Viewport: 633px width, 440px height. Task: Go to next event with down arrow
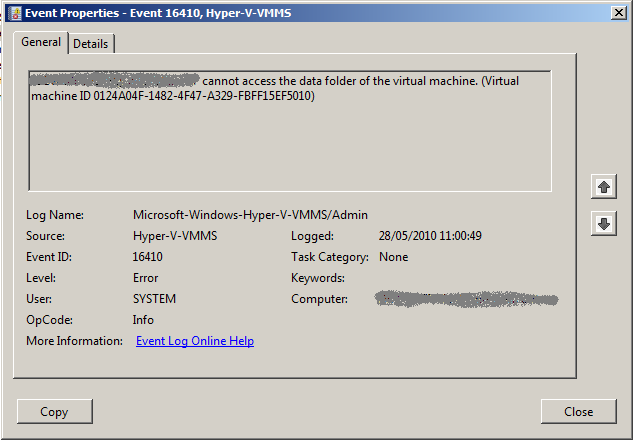(x=603, y=224)
